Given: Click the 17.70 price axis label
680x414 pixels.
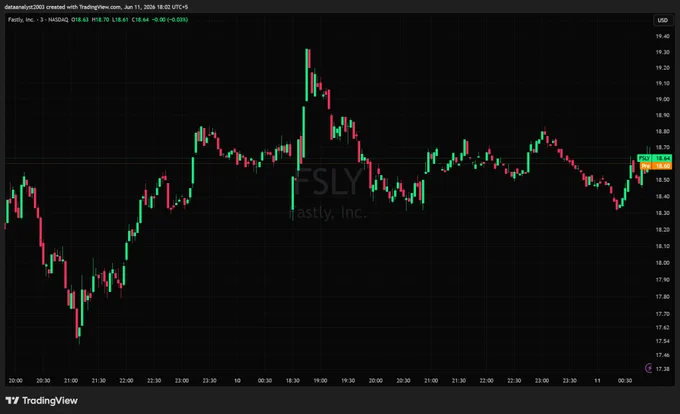Looking at the screenshot, I should click(x=662, y=314).
